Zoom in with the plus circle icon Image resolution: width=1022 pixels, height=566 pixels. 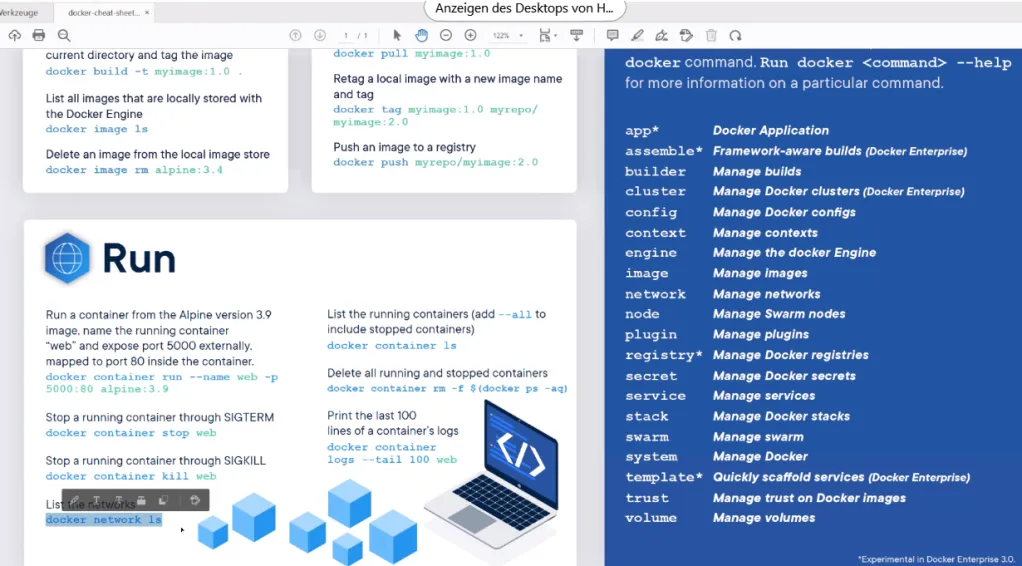tap(470, 36)
